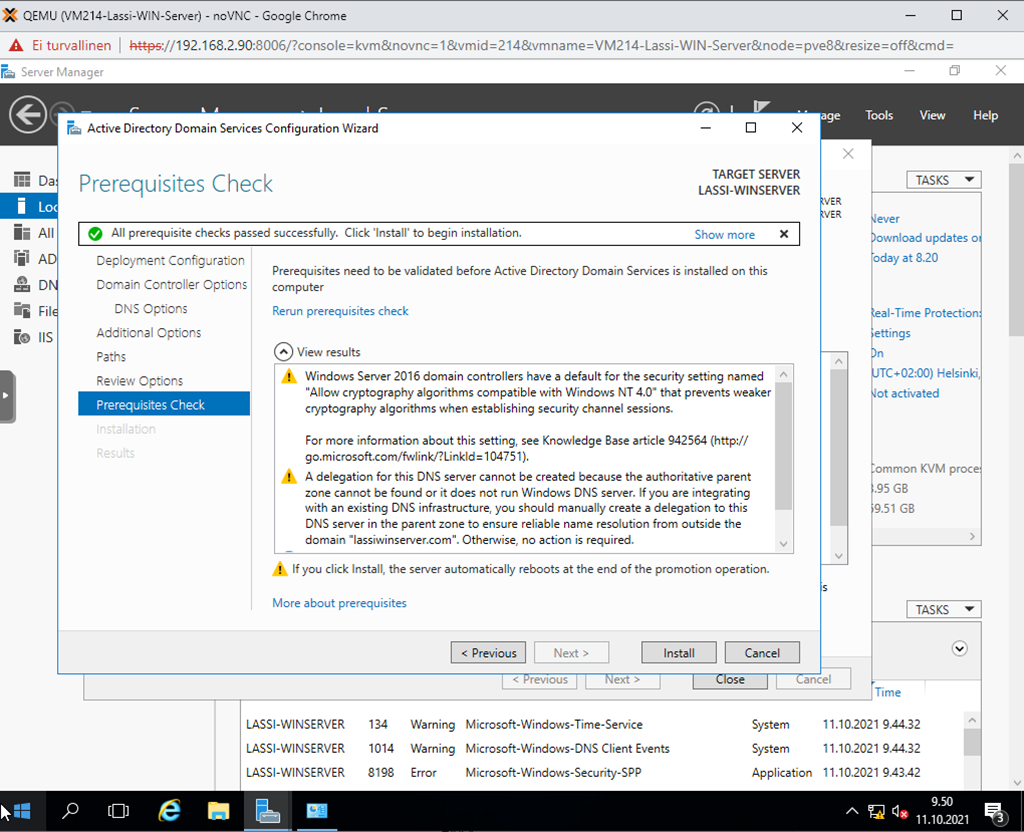Open the Tools menu in Server Manager
The image size is (1024, 832).
879,115
